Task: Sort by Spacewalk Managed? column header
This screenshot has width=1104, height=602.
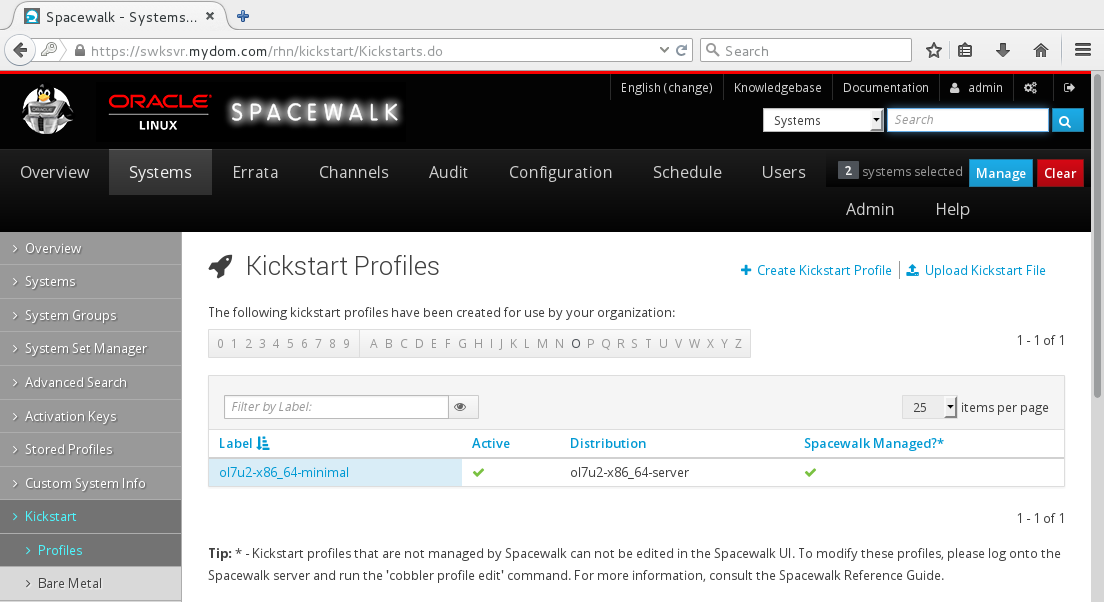Action: coord(874,444)
